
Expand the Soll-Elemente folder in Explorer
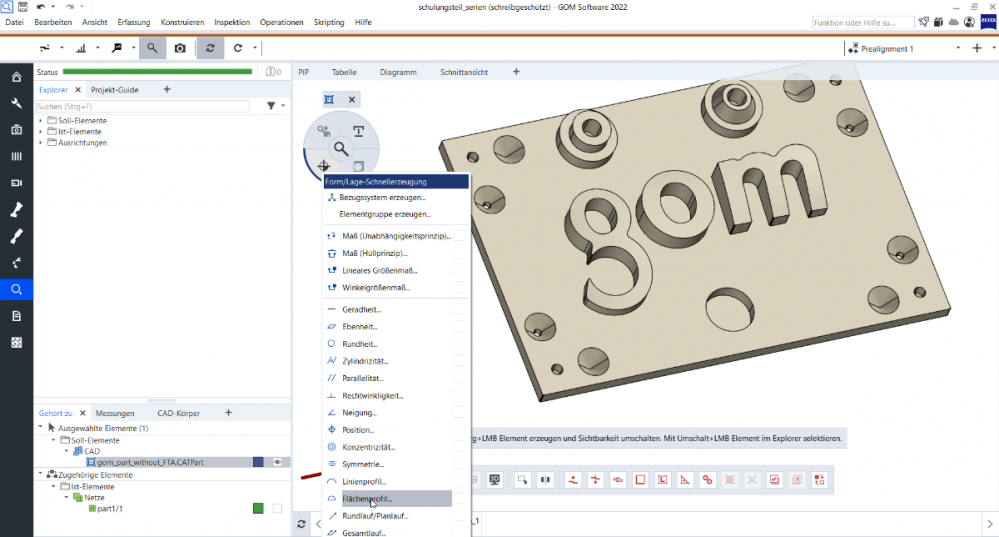41,121
